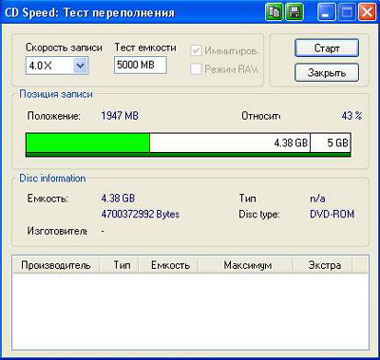Click the 4700372992 Bytes value
380x360 pixels.
pyautogui.click(x=140, y=214)
